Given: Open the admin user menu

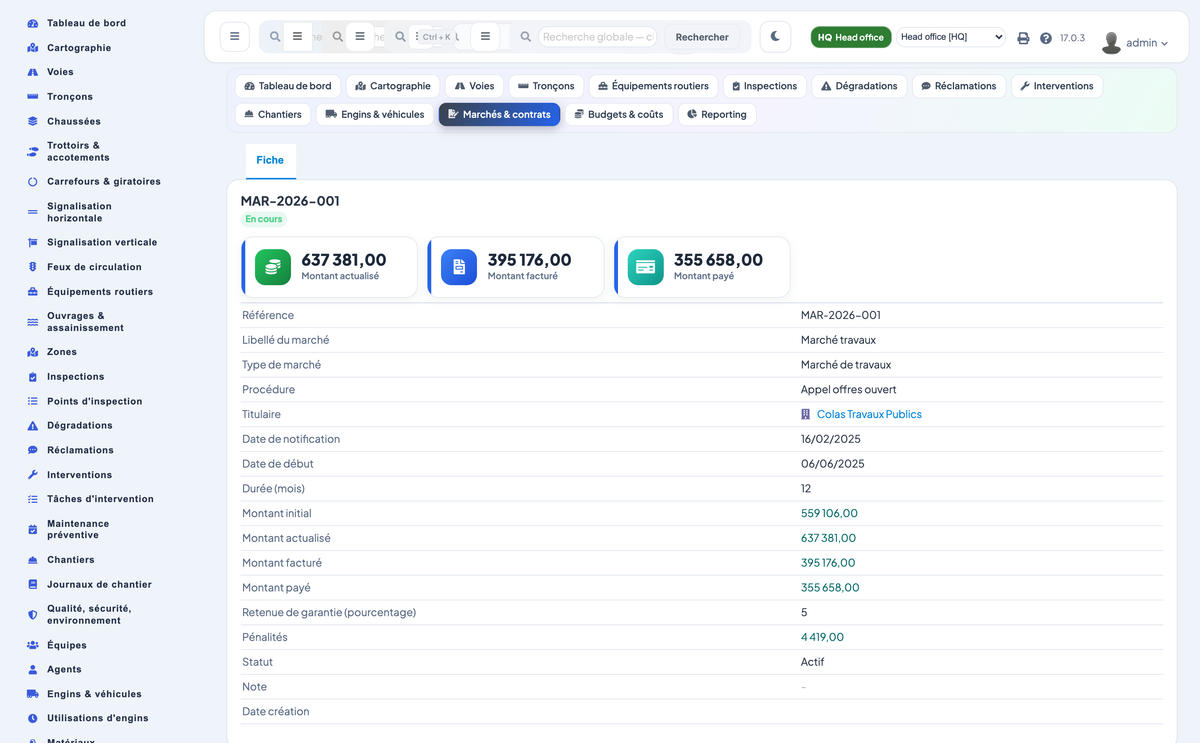Looking at the screenshot, I should coord(1135,43).
